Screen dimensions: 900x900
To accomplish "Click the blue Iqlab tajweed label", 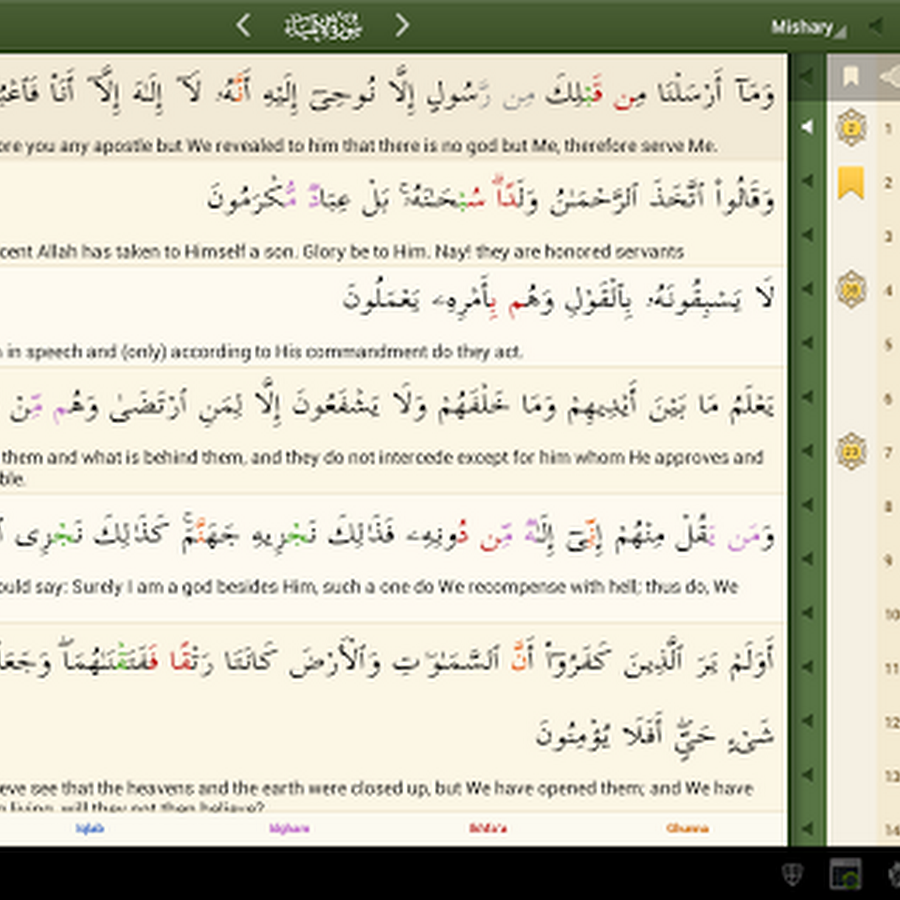I will click(90, 828).
